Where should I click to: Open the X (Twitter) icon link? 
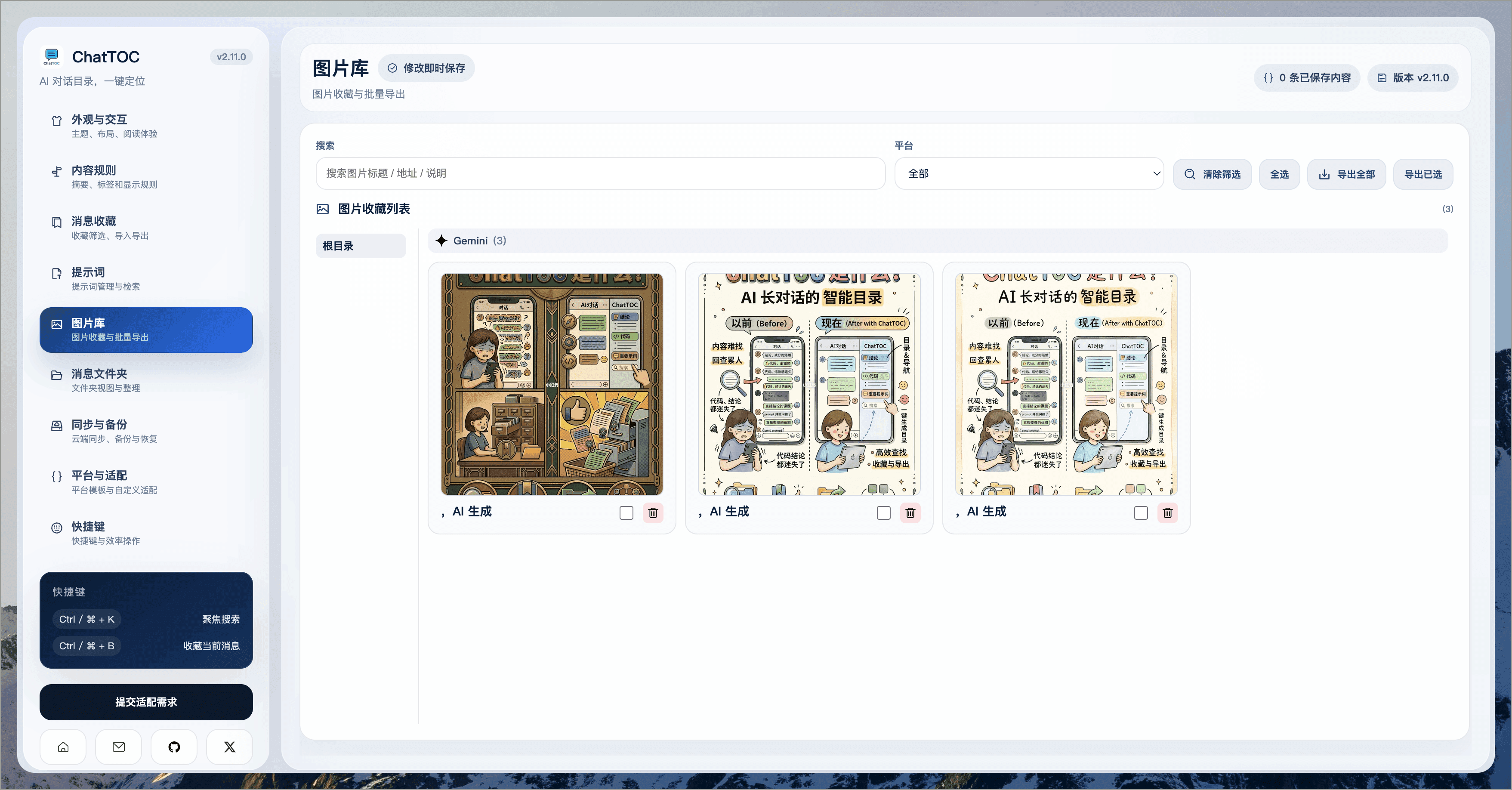click(x=229, y=747)
